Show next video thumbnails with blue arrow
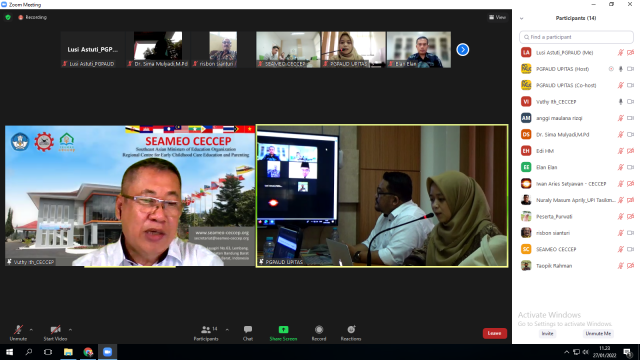 click(462, 50)
